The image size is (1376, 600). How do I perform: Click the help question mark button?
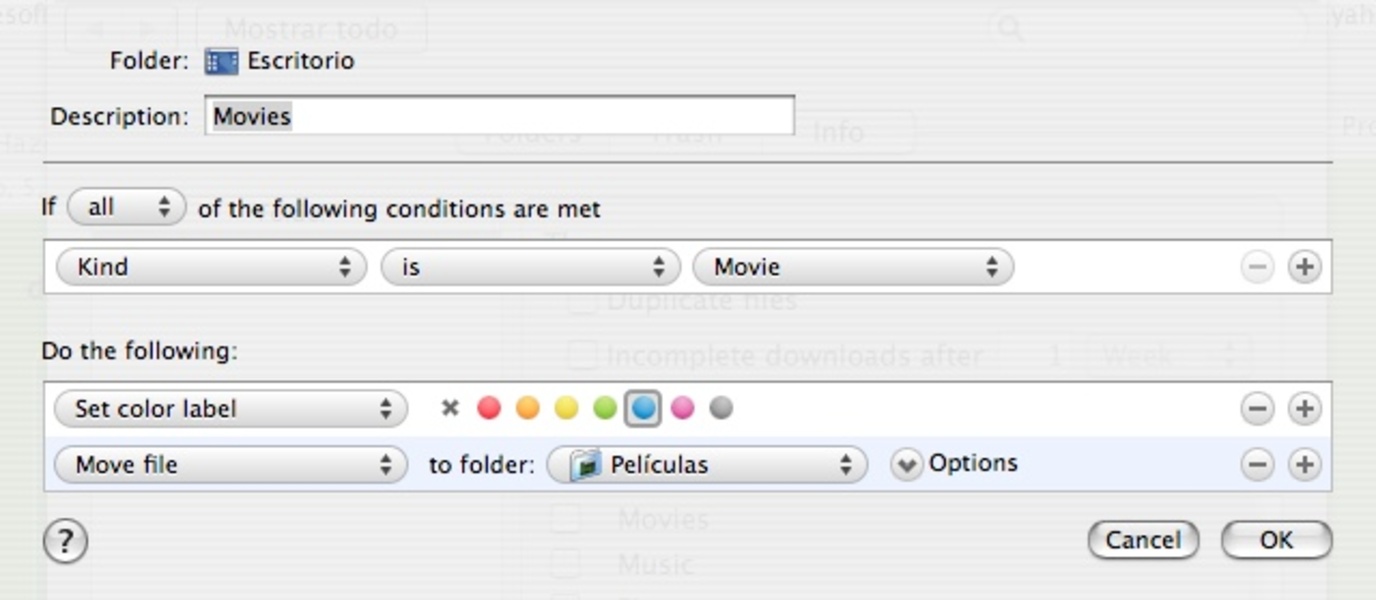pyautogui.click(x=65, y=542)
